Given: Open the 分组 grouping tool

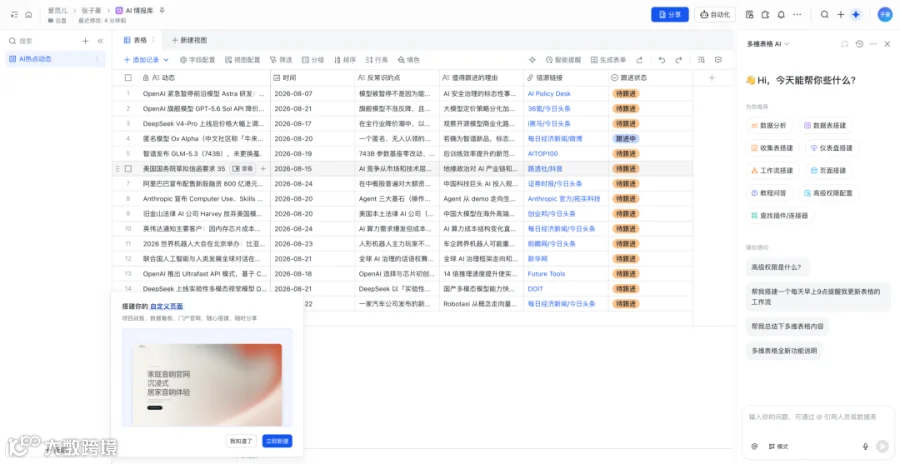Looking at the screenshot, I should pyautogui.click(x=313, y=60).
